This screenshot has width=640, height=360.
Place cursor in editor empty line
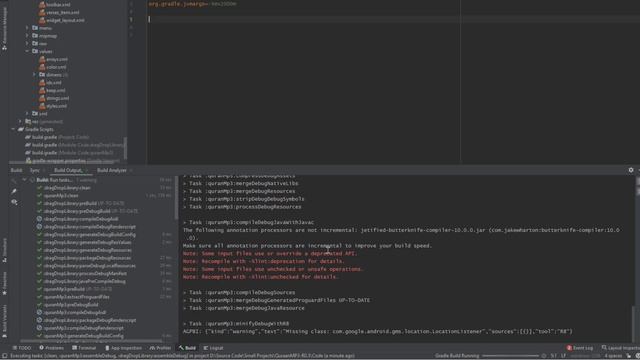(x=392, y=19)
